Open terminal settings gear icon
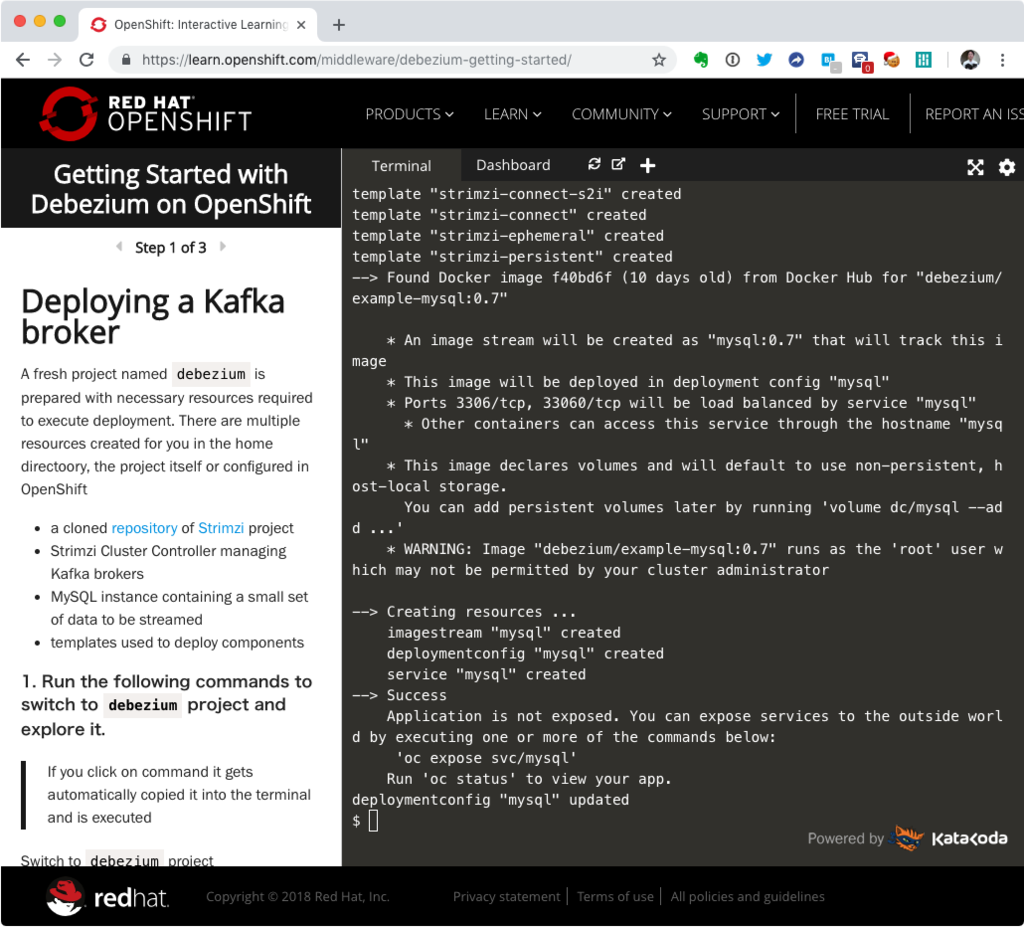The width and height of the screenshot is (1024, 927). click(x=1007, y=167)
